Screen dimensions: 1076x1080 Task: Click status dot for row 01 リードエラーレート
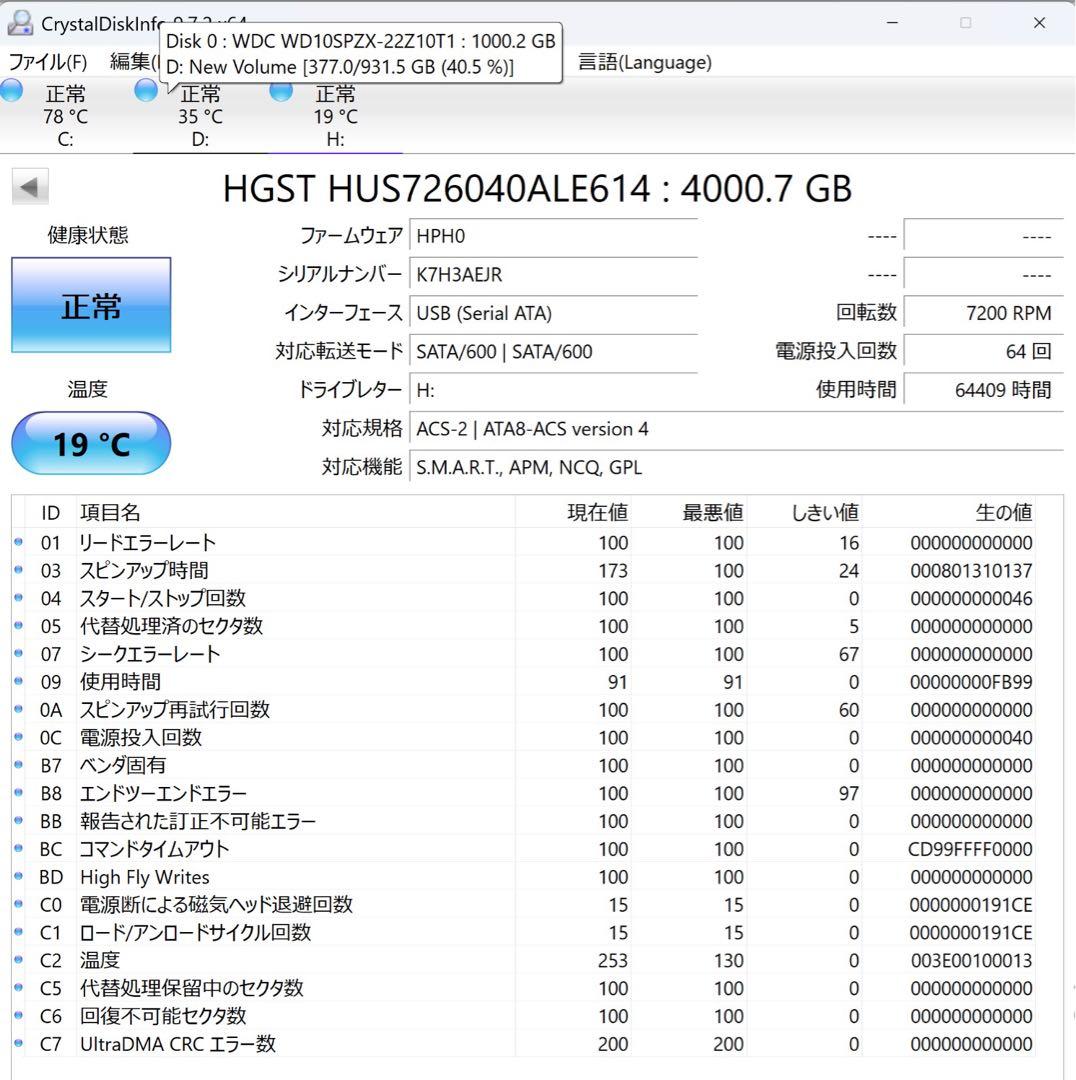point(19,542)
